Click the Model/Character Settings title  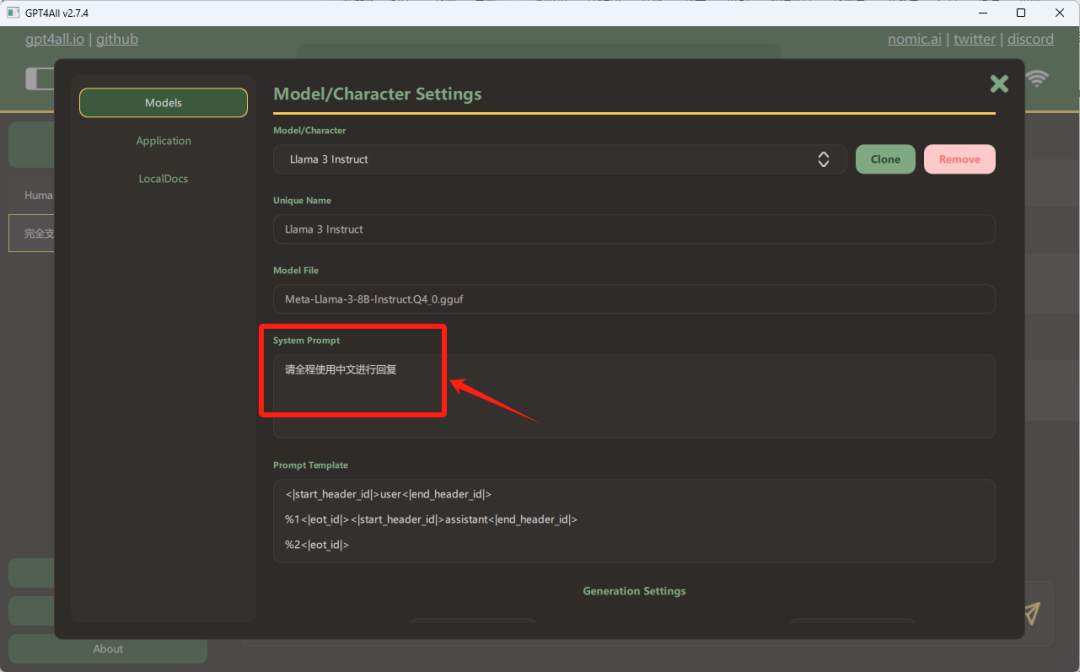pos(377,94)
